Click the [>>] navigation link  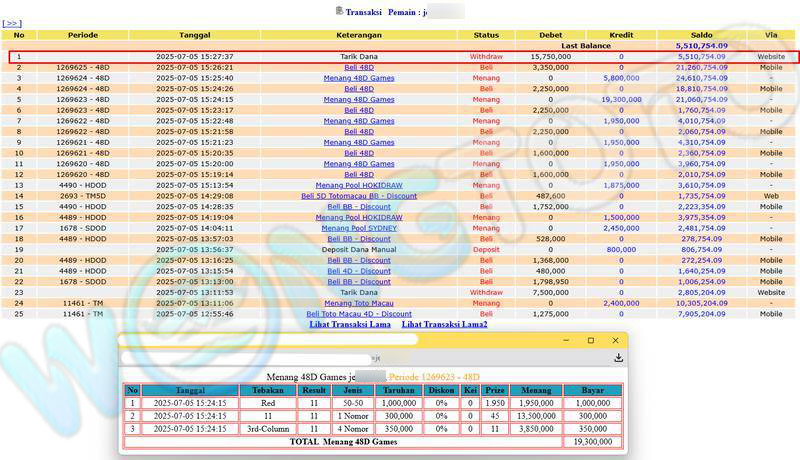[12, 21]
